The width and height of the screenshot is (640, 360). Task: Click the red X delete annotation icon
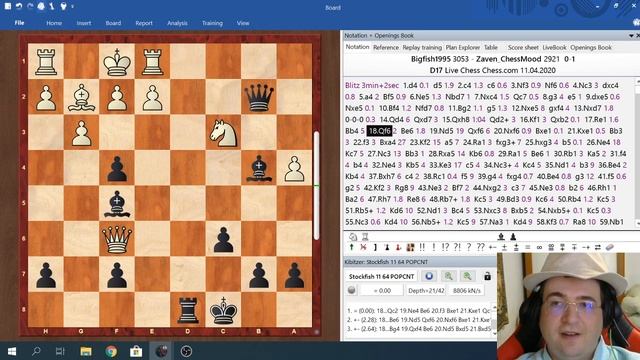[x=363, y=247]
